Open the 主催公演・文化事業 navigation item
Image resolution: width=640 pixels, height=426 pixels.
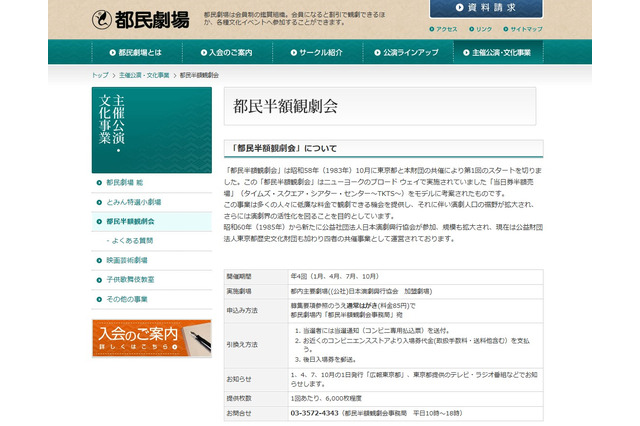[498, 52]
